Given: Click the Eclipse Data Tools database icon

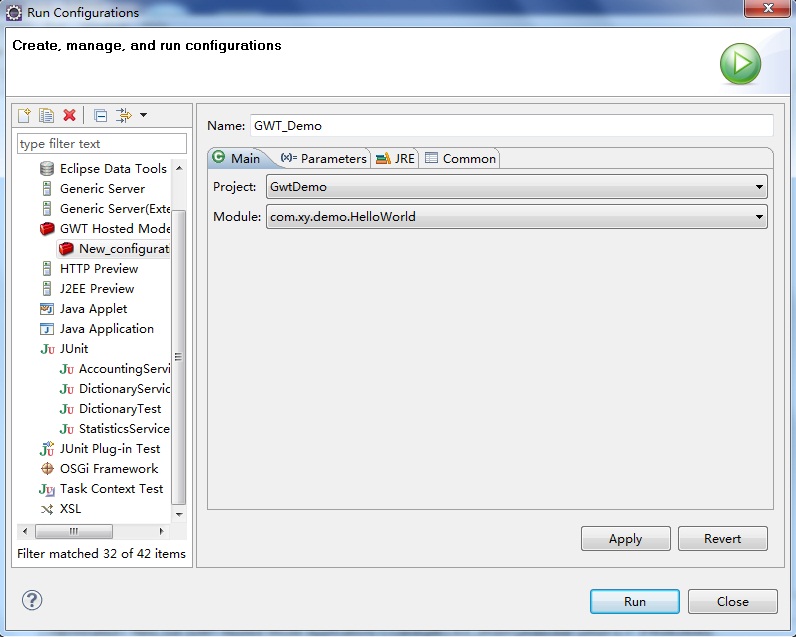Looking at the screenshot, I should pyautogui.click(x=47, y=169).
